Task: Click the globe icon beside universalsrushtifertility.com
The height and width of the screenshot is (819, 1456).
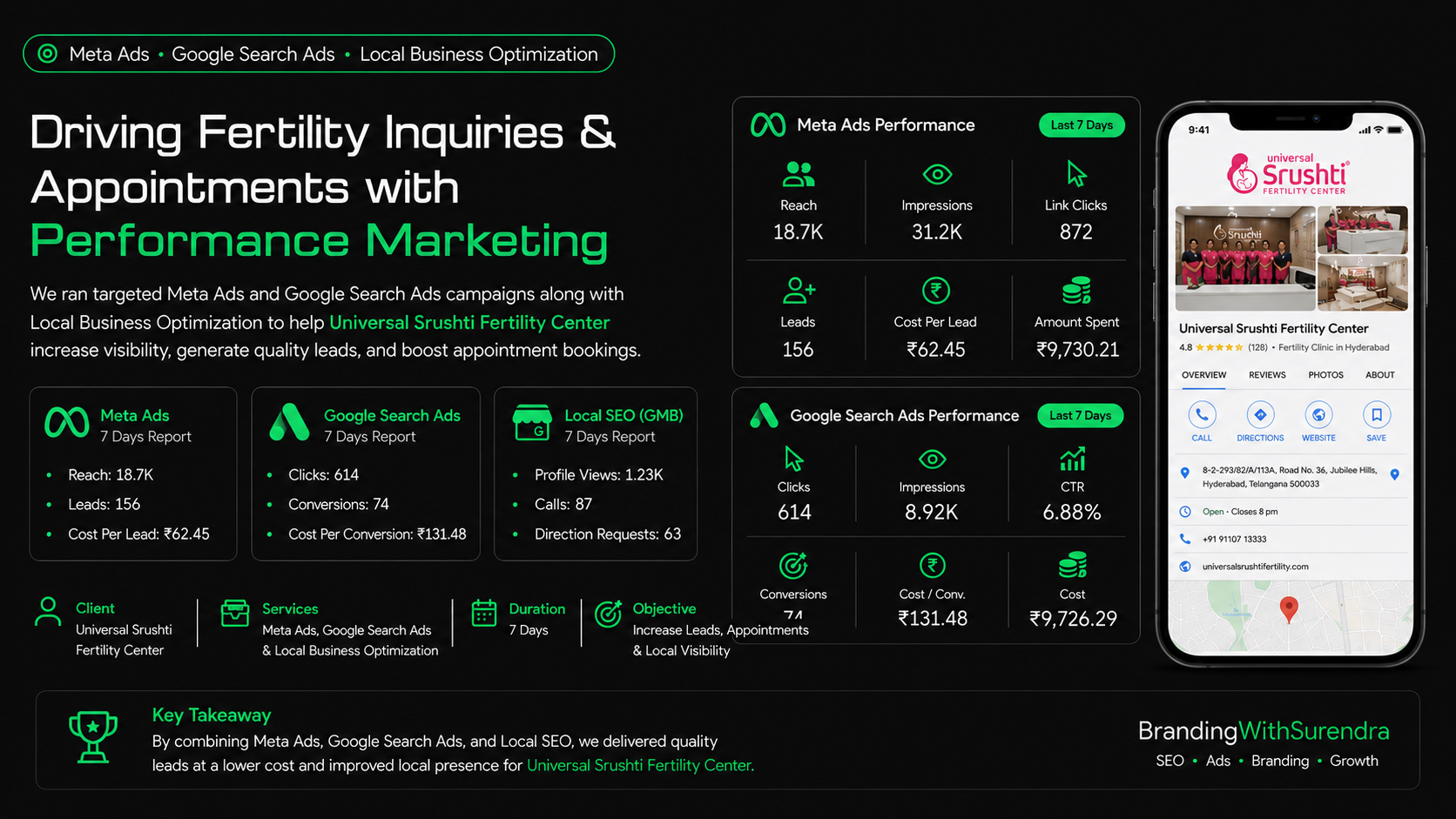Action: coord(1185,567)
